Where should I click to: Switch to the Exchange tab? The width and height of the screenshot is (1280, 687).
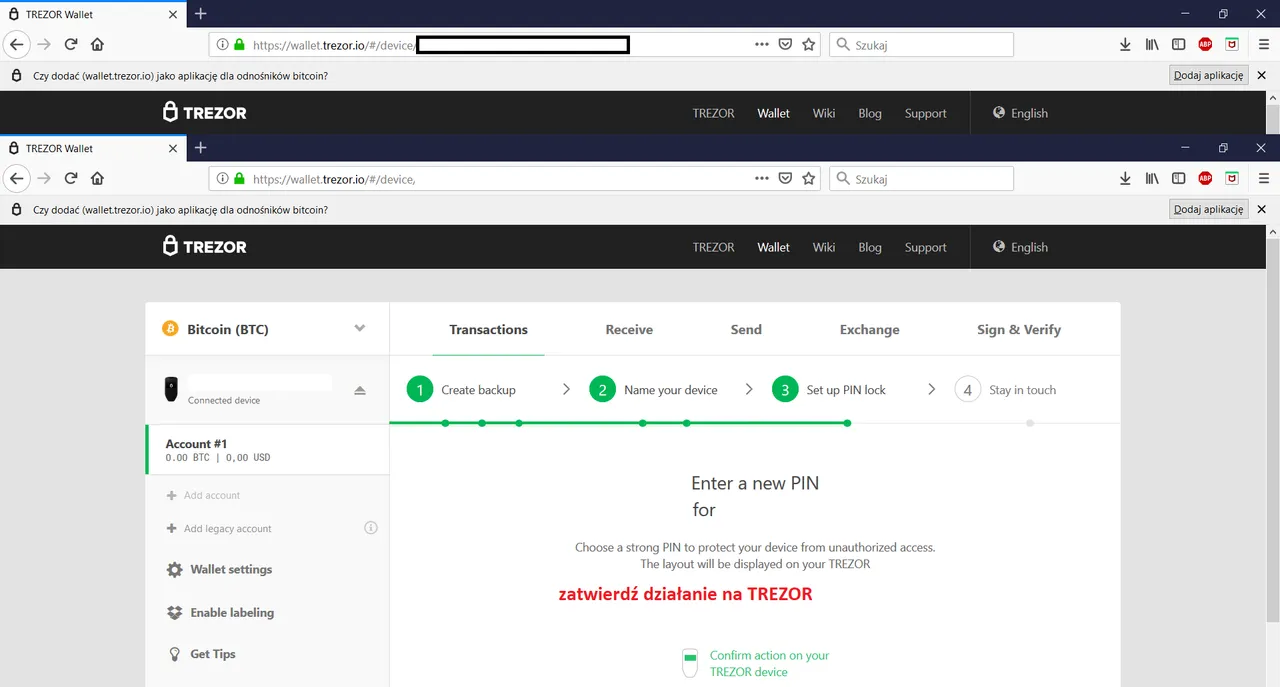coord(869,329)
